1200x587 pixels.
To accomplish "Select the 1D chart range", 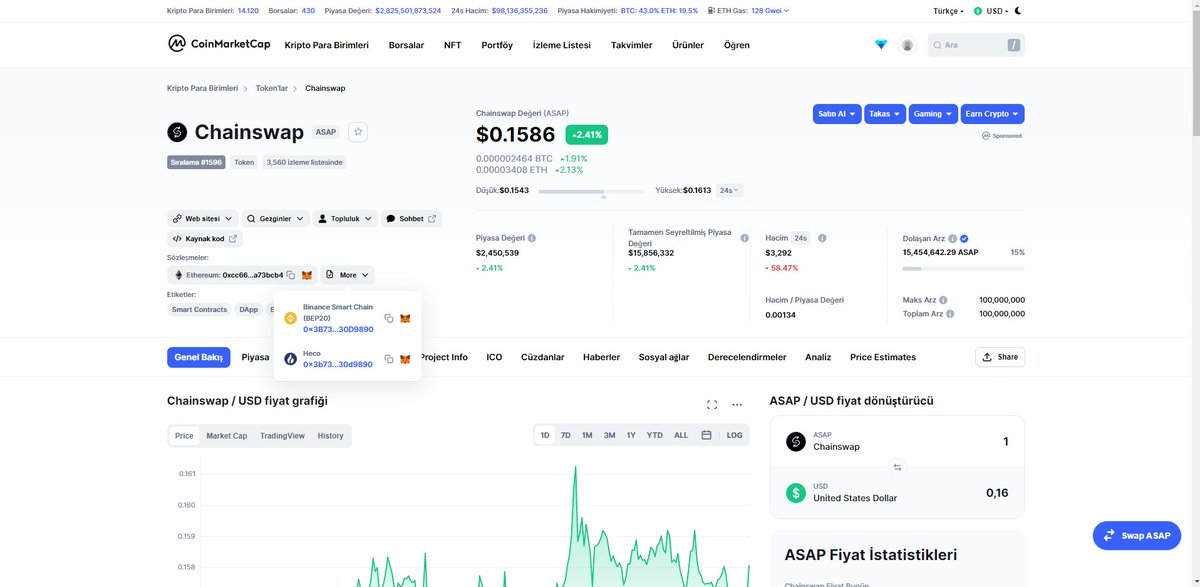I will pyautogui.click(x=545, y=436).
